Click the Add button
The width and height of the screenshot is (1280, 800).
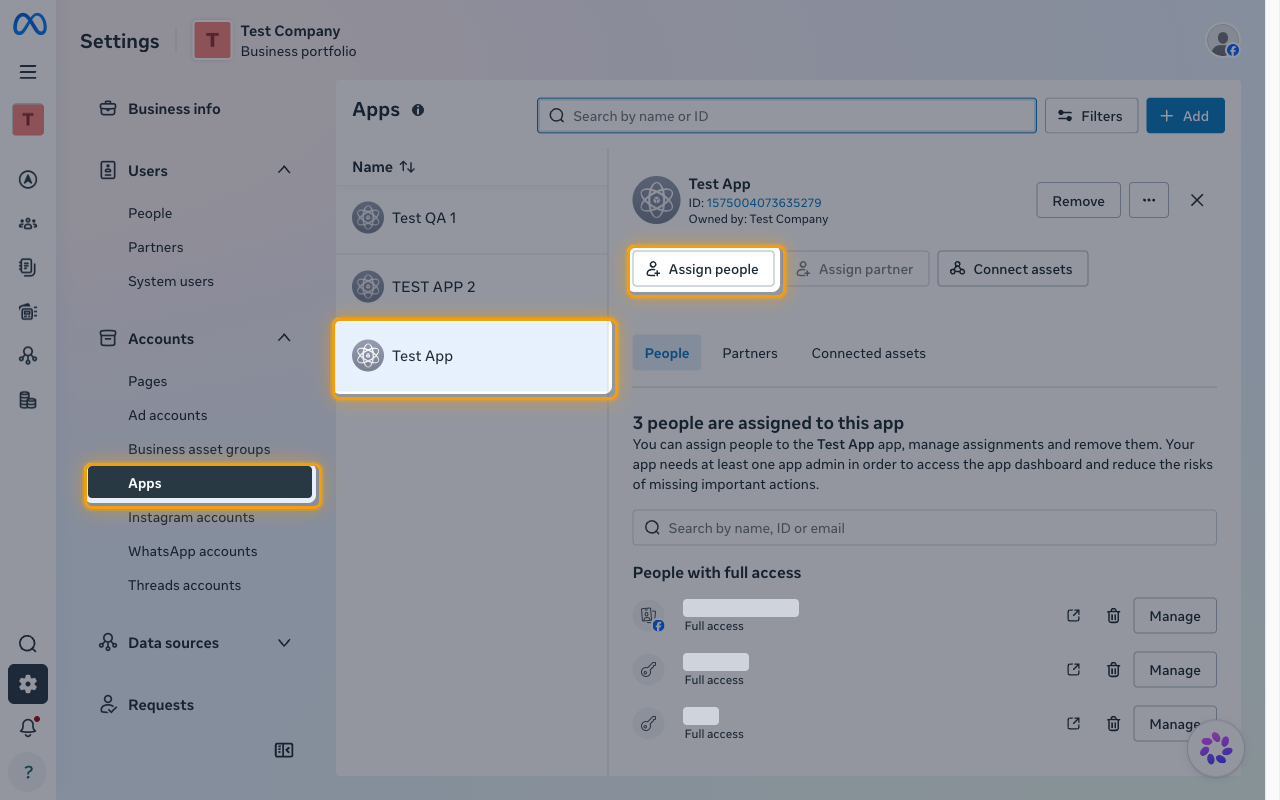click(1185, 116)
